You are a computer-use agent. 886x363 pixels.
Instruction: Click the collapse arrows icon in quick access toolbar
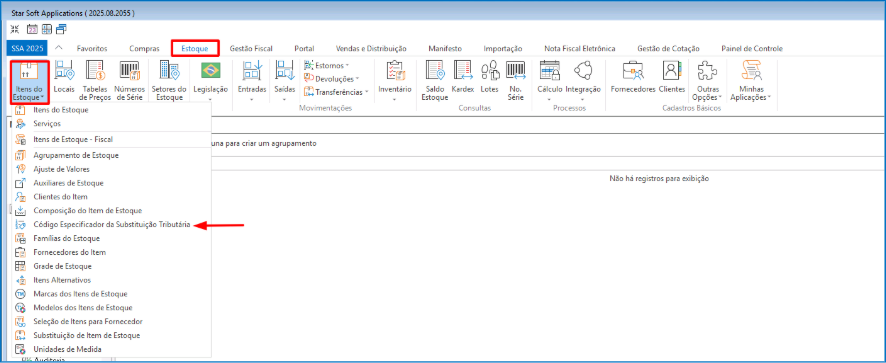[15, 29]
